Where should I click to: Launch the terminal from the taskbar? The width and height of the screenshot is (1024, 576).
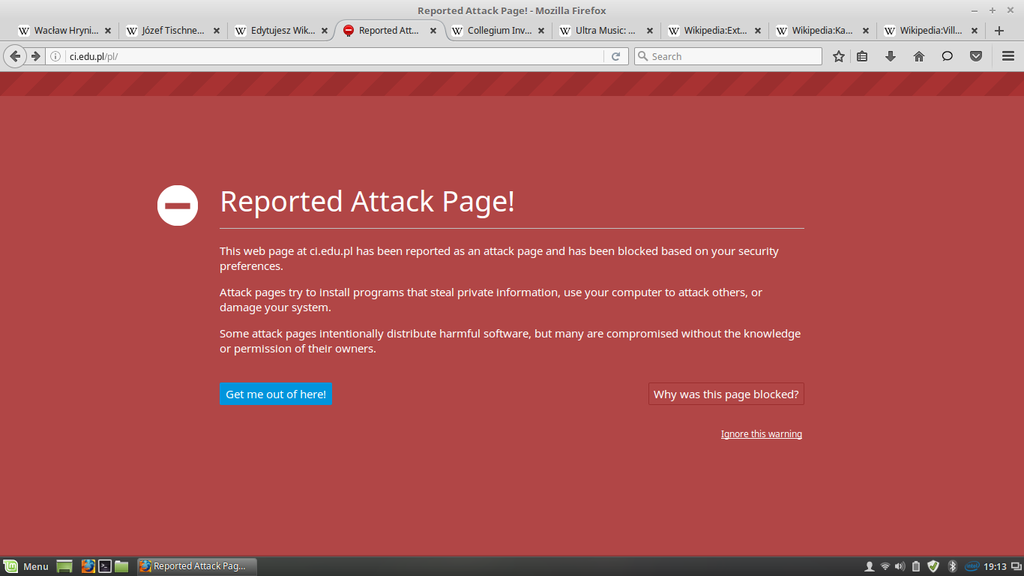point(104,566)
